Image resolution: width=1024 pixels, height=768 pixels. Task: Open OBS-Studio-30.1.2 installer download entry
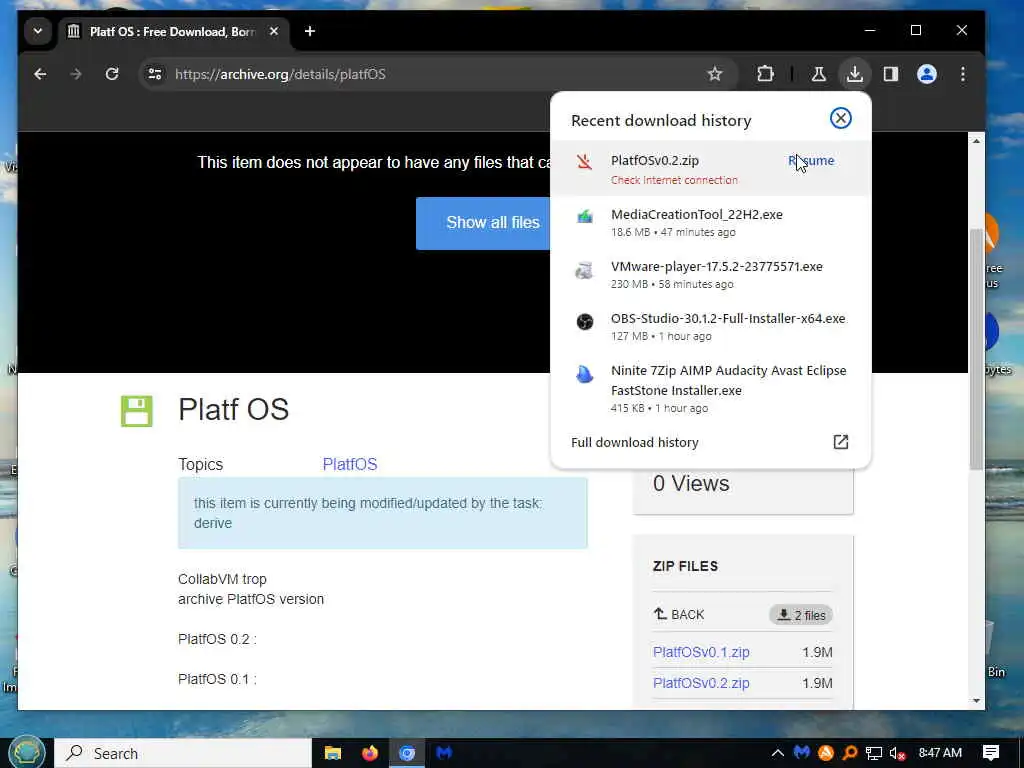tap(711, 327)
